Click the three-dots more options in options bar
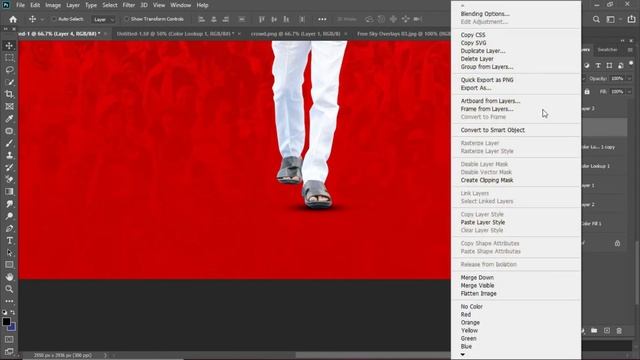This screenshot has width=640, height=360. pyautogui.click(x=322, y=19)
